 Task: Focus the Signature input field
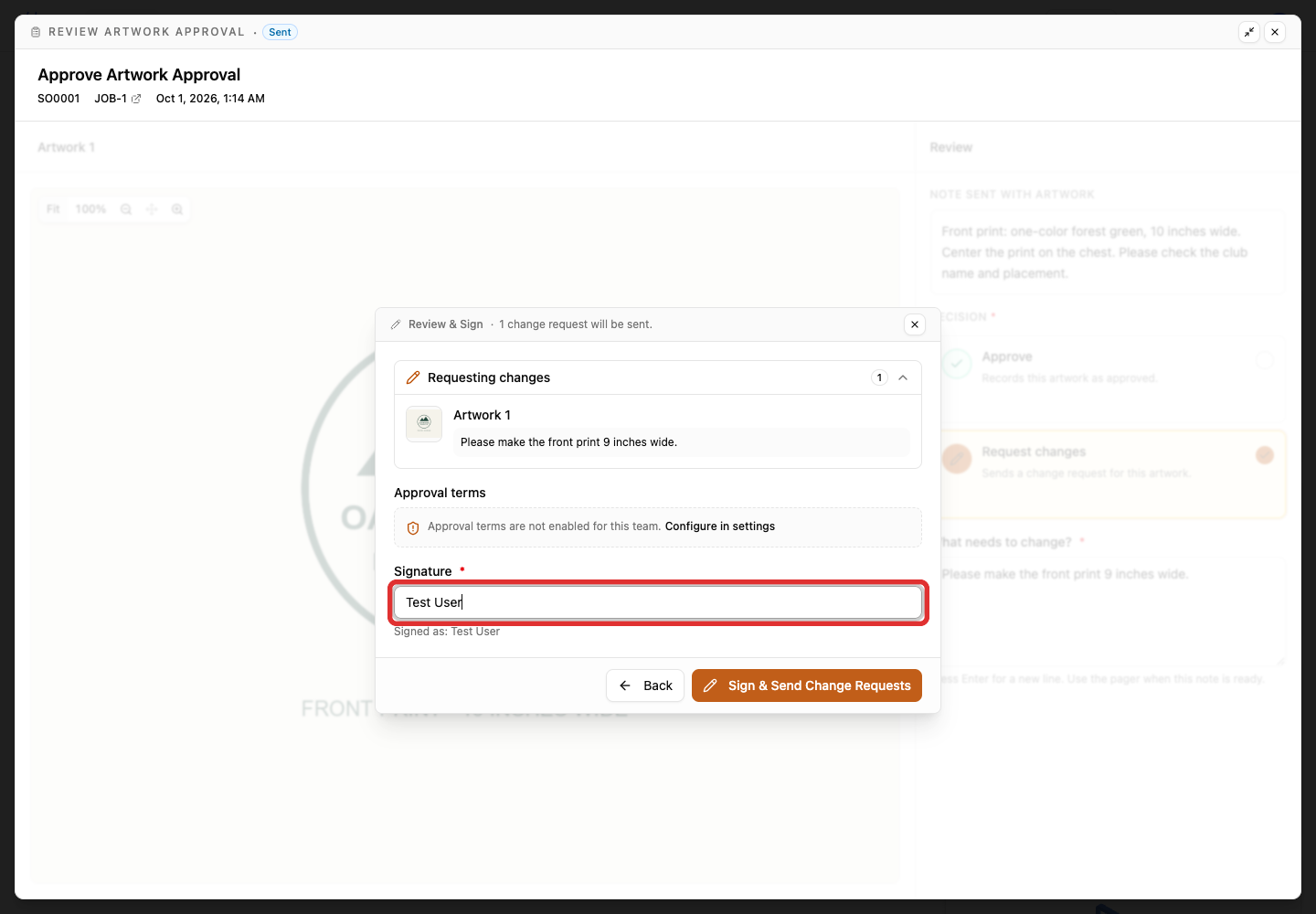(658, 602)
